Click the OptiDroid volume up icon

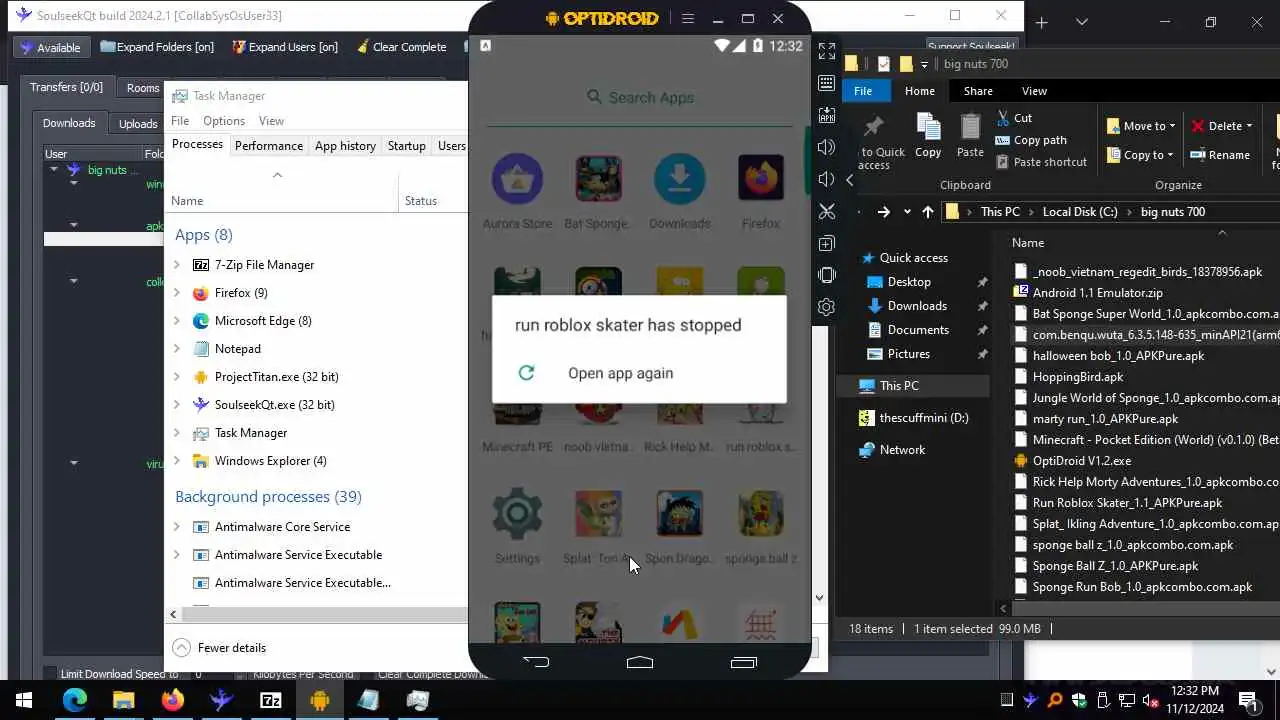pos(826,147)
